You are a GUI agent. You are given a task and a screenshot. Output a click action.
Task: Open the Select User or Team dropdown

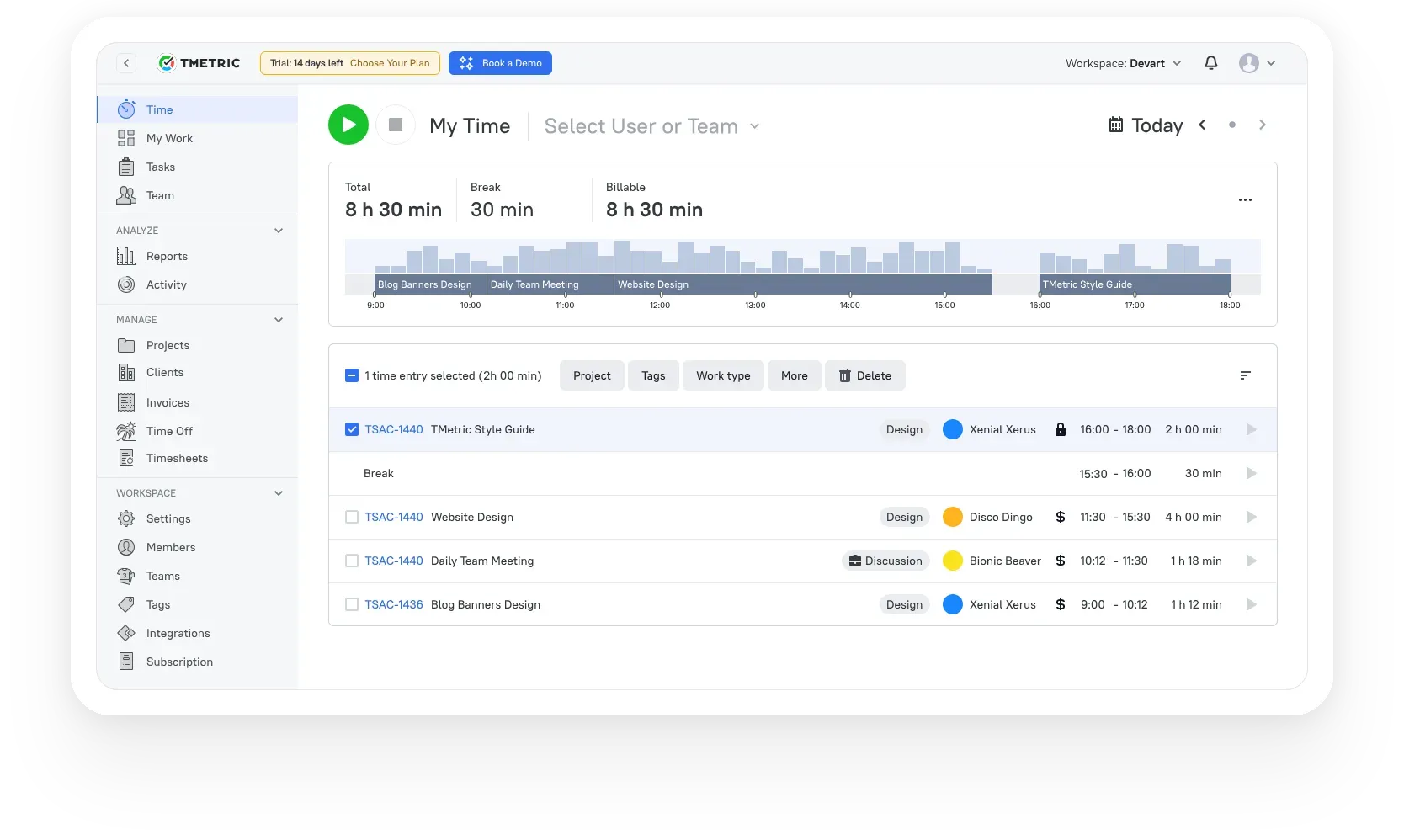coord(651,125)
